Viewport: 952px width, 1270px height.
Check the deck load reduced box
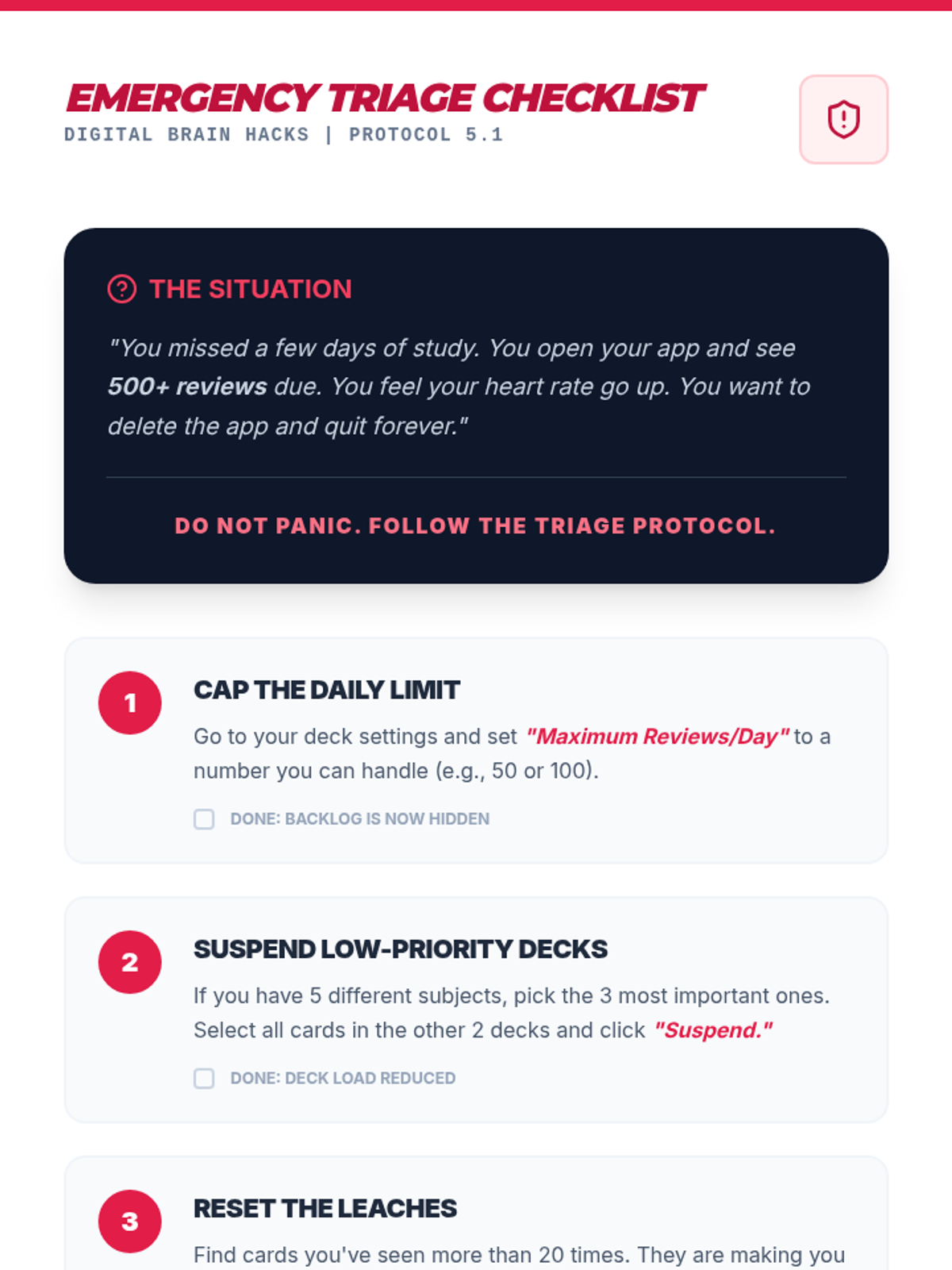coord(204,1078)
